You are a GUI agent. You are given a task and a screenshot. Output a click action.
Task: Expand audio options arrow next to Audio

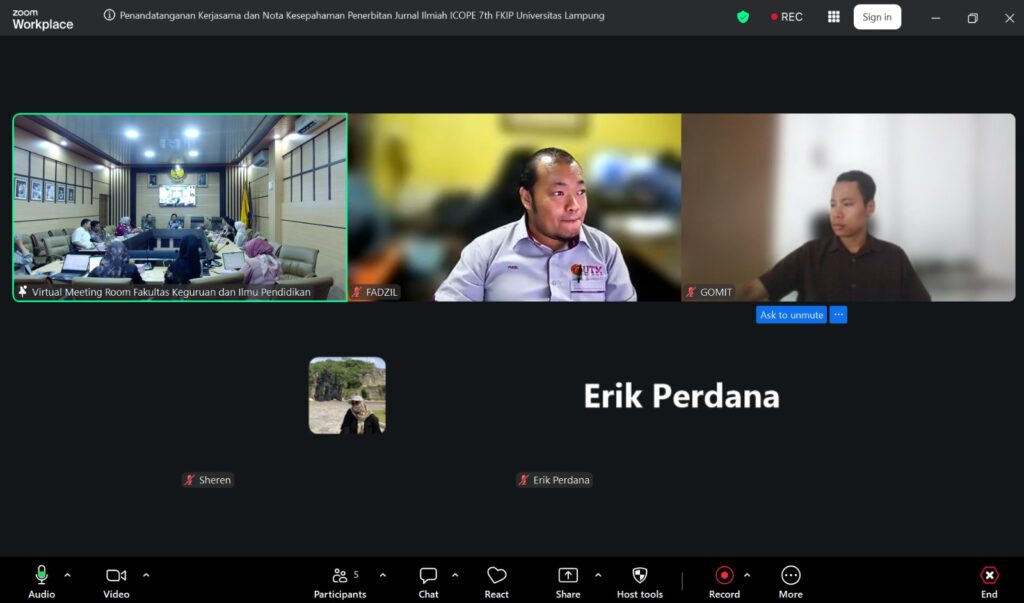[67, 576]
